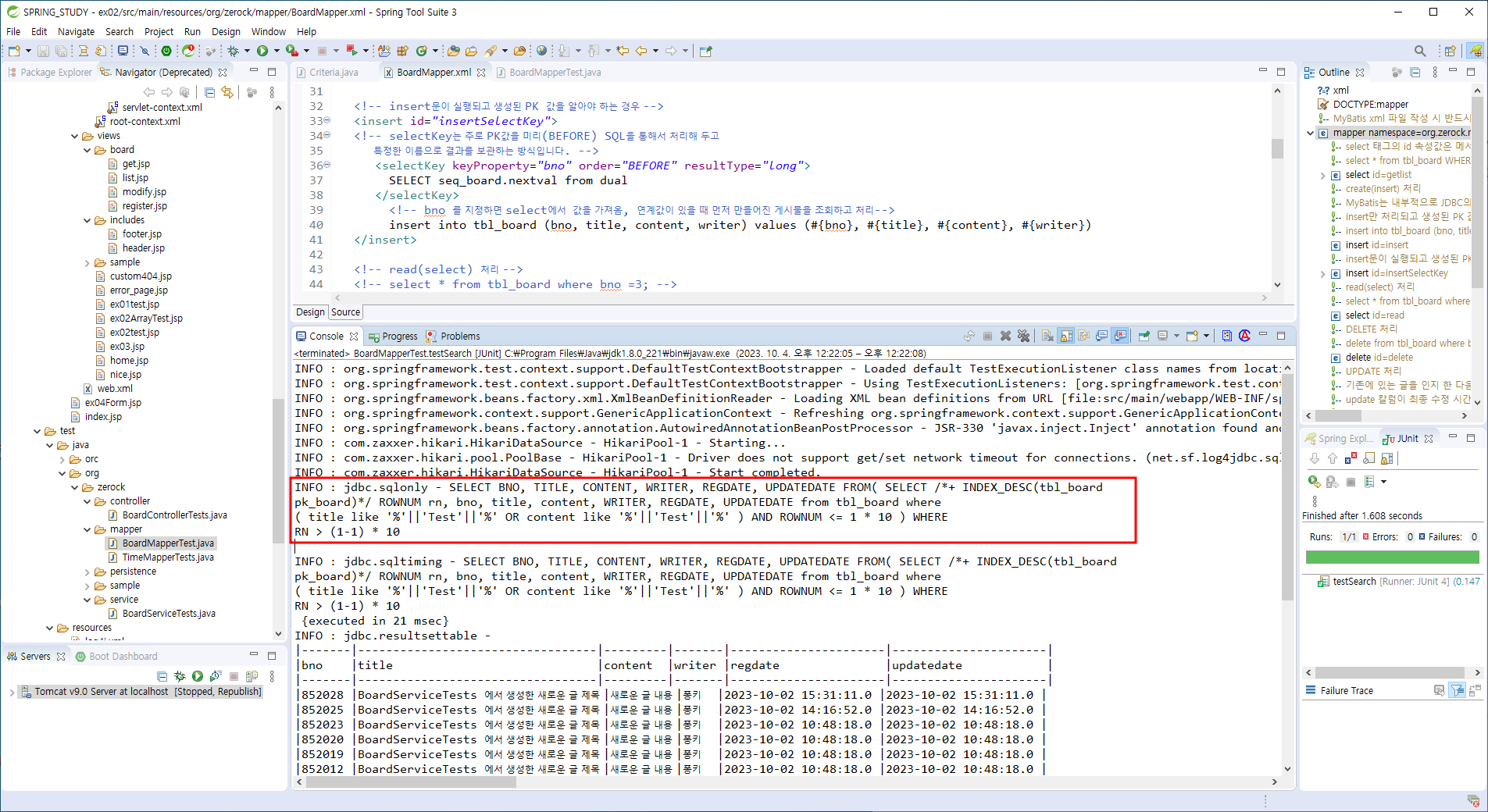
Task: Toggle Word Wrap in Console
Action: click(x=1083, y=336)
